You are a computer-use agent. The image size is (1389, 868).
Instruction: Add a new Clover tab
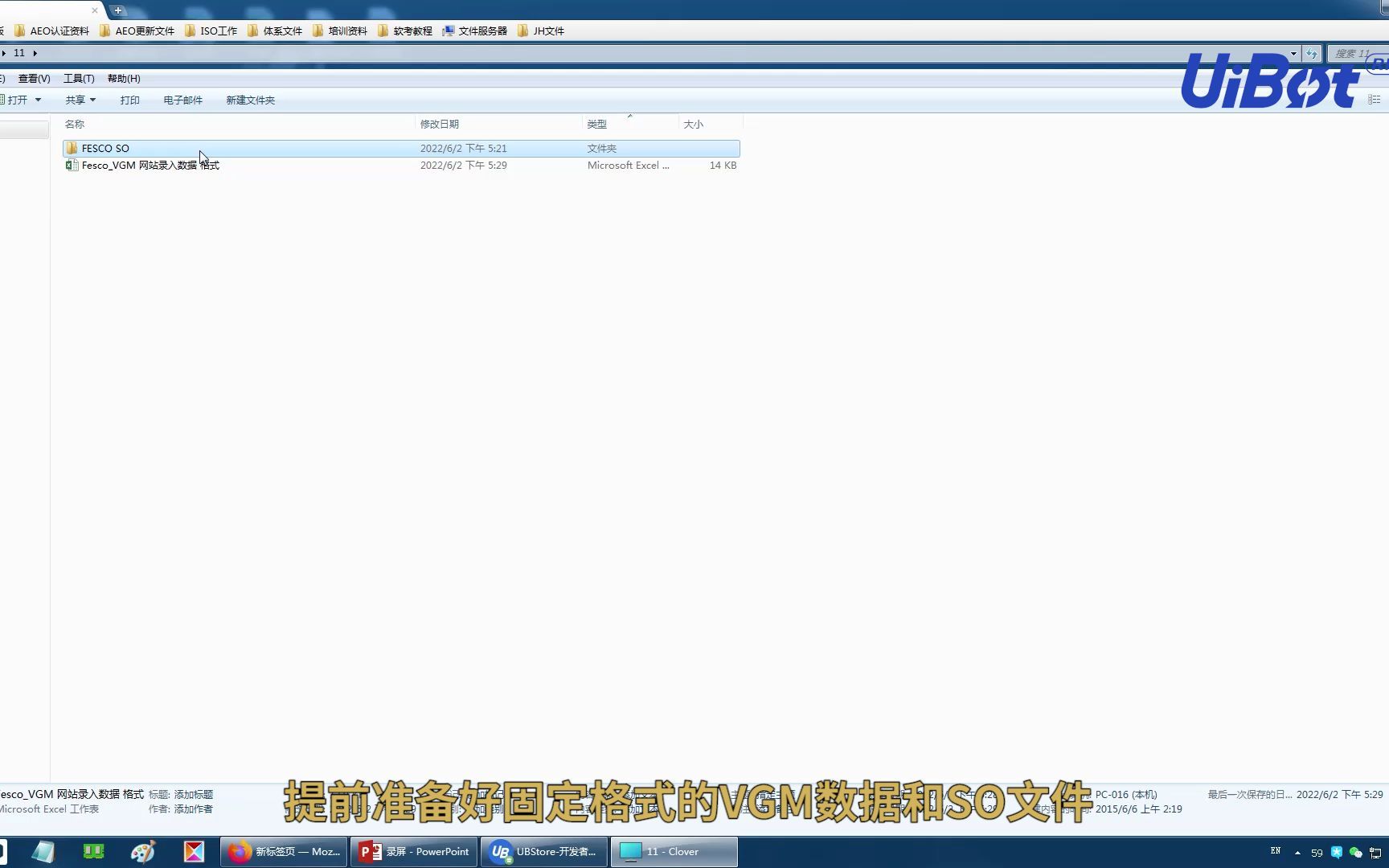pos(118,10)
